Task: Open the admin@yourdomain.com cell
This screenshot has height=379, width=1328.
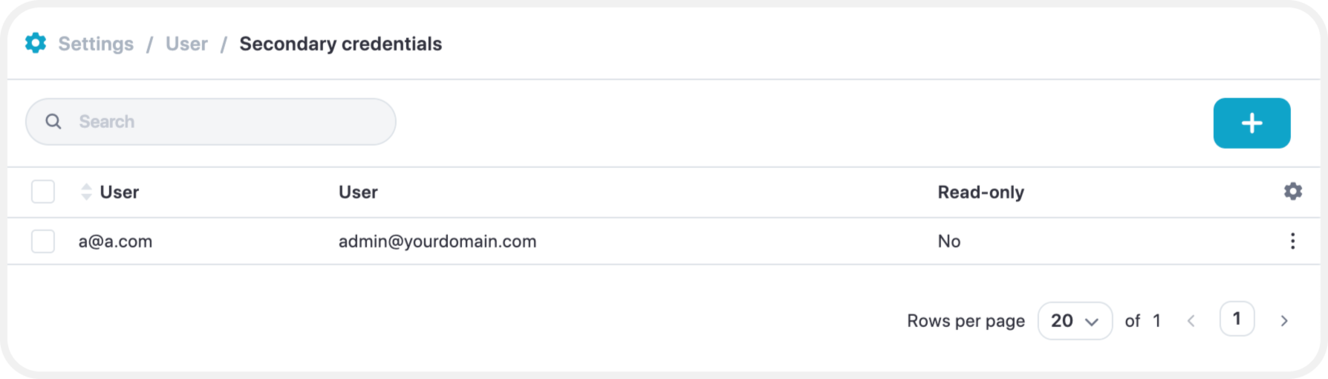Action: tap(438, 241)
